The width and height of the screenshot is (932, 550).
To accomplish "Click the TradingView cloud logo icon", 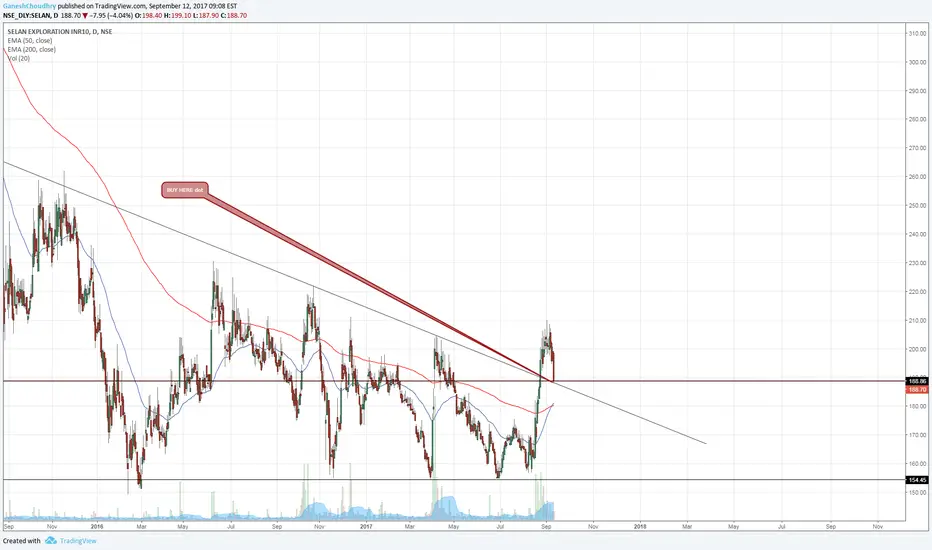I will pyautogui.click(x=51, y=540).
